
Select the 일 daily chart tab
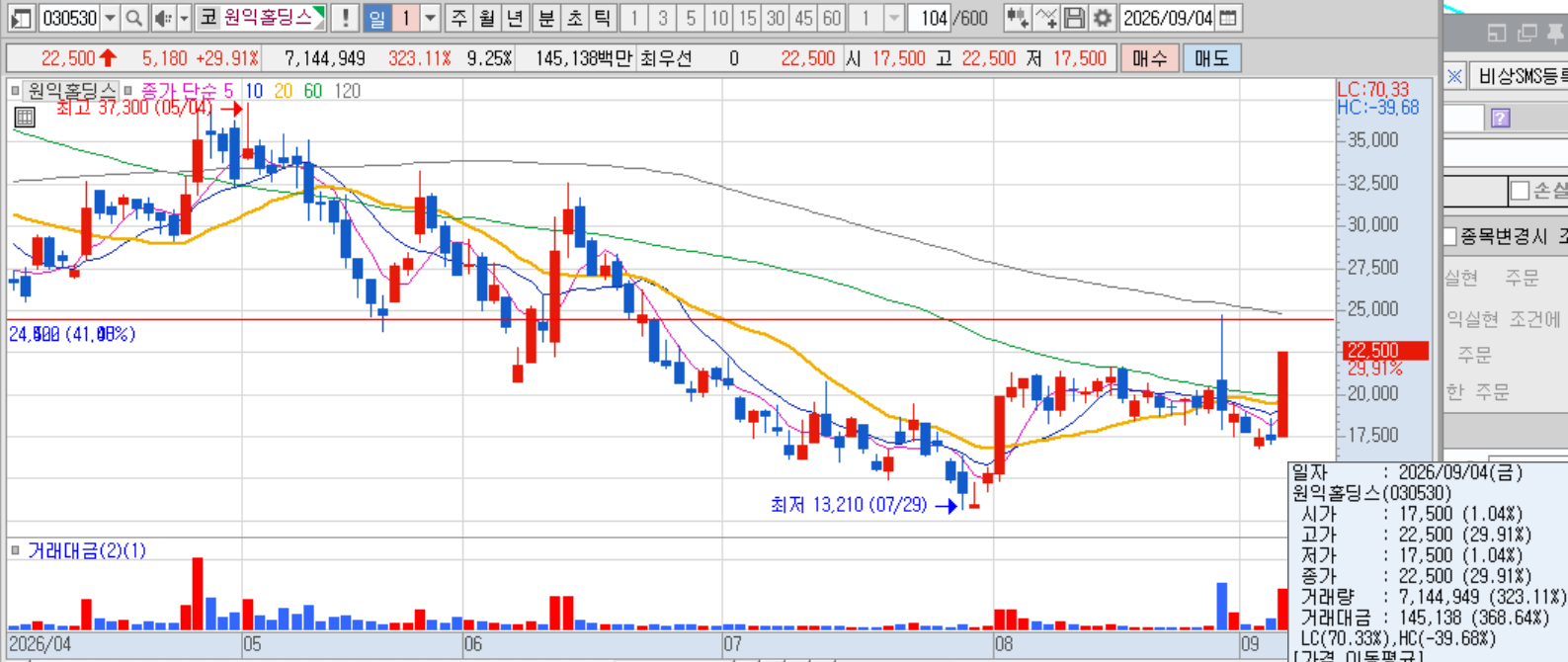point(376,18)
